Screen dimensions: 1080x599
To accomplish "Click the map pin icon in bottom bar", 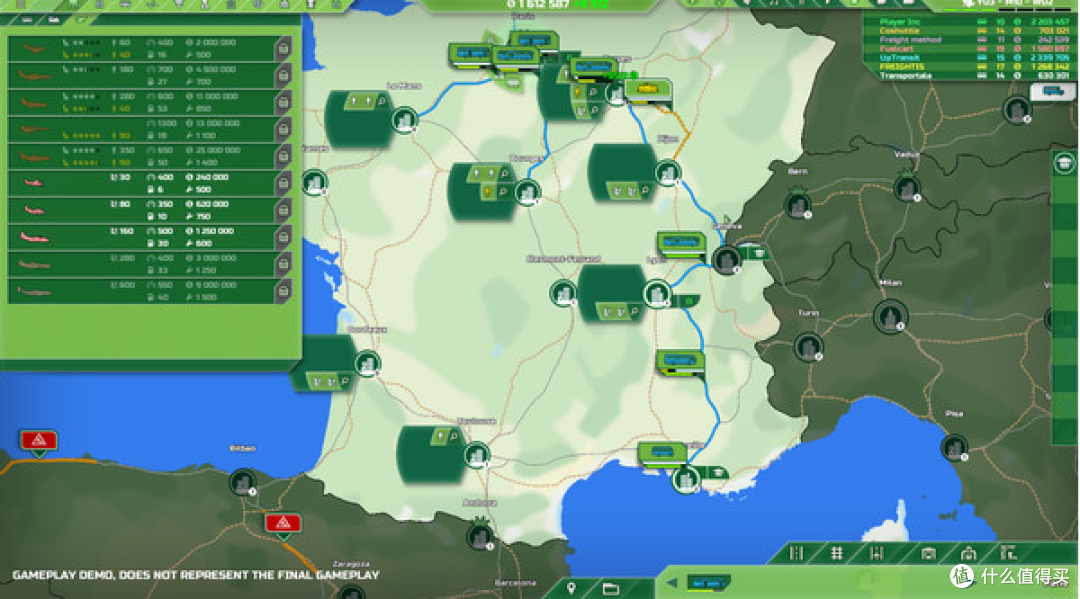I will click(571, 589).
